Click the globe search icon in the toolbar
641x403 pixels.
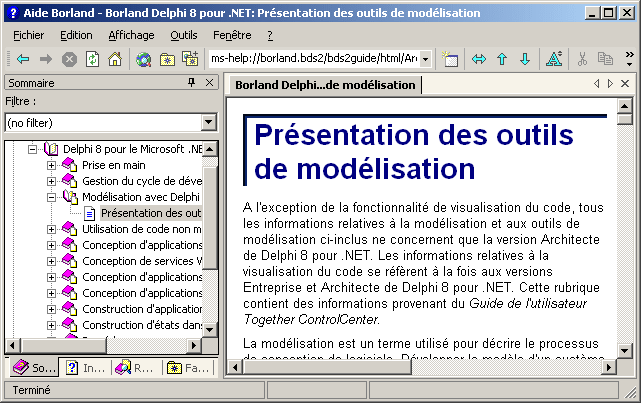coord(143,60)
